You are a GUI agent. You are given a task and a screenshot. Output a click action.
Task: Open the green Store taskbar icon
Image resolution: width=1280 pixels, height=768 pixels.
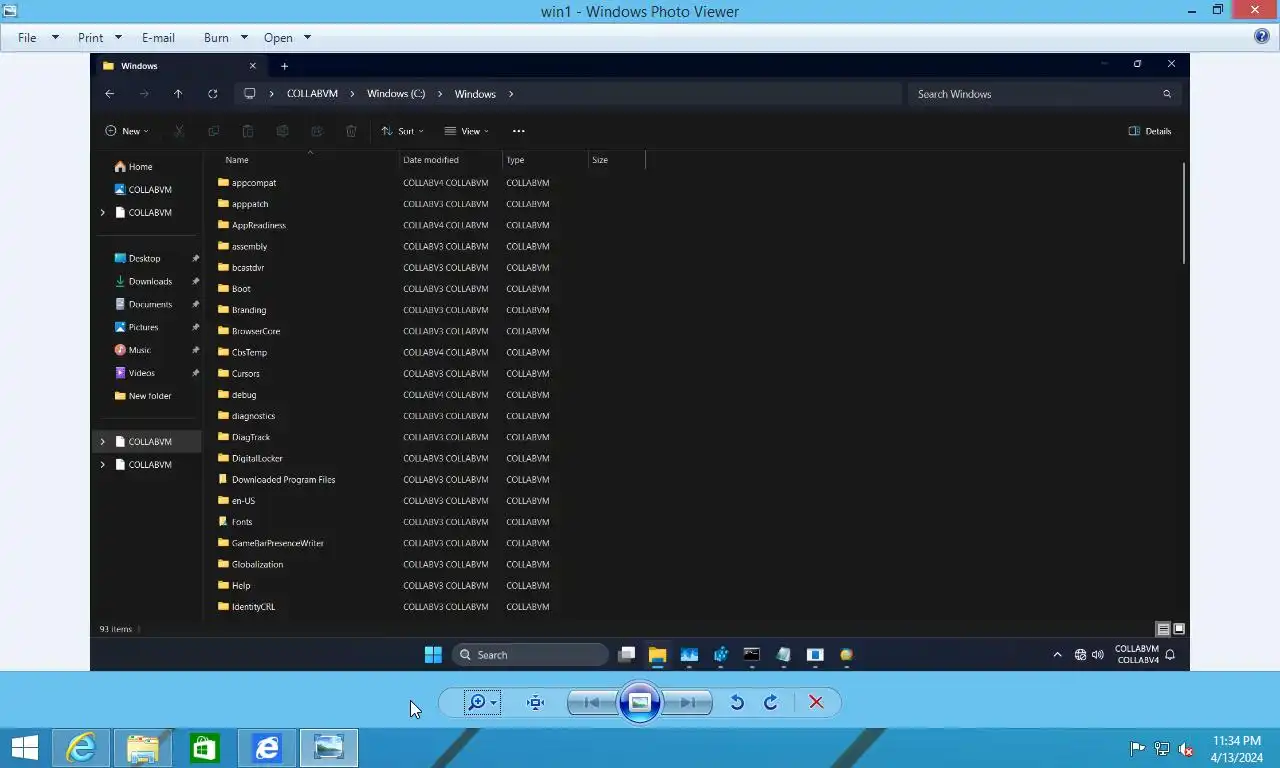[x=205, y=748]
